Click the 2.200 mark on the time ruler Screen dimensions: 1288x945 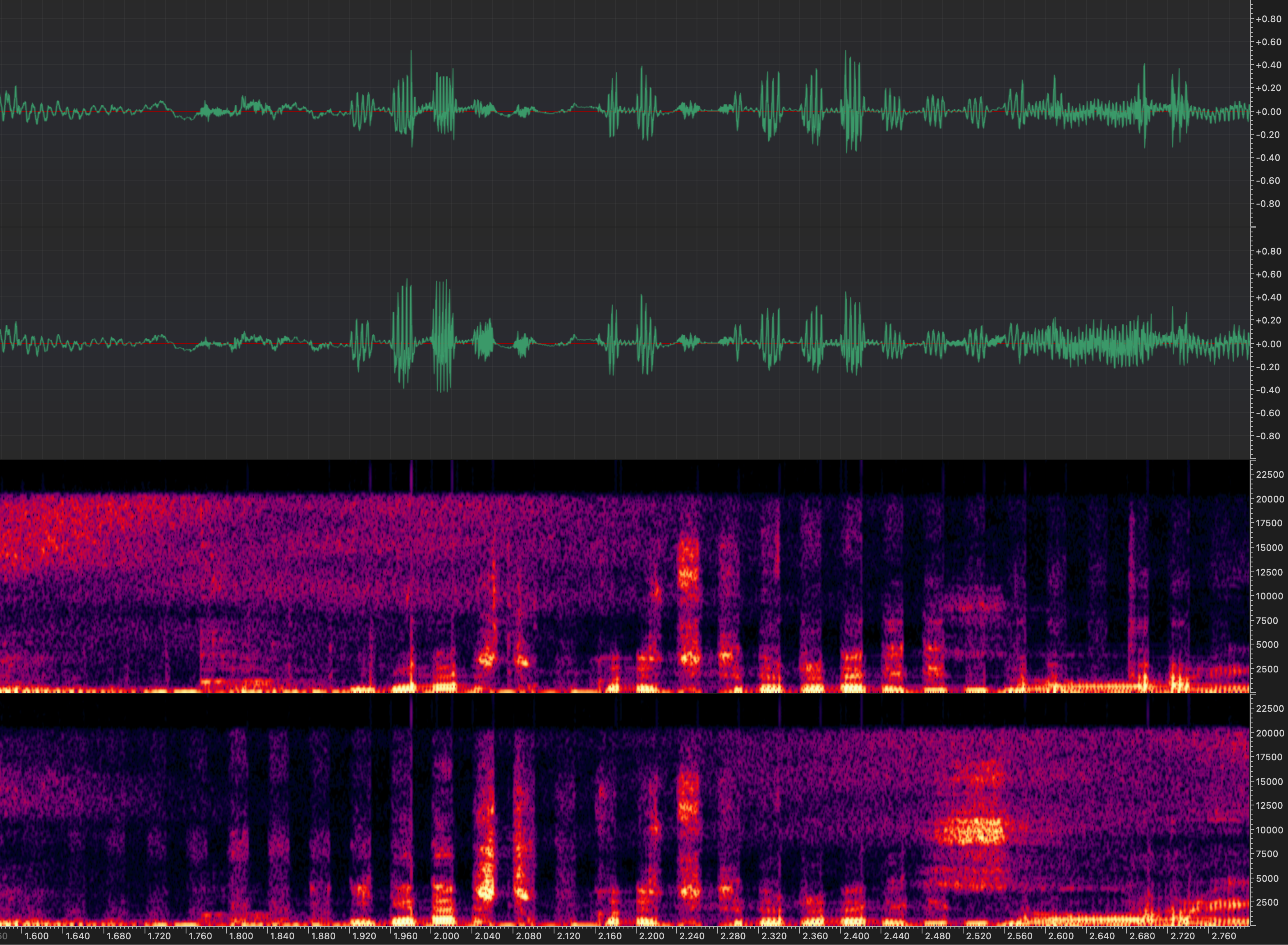(x=651, y=936)
